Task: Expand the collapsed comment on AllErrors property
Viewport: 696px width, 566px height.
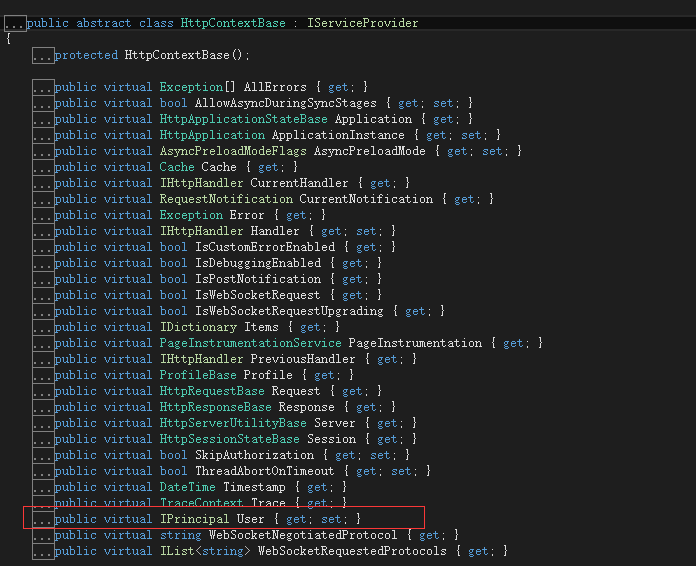Action: tap(43, 88)
